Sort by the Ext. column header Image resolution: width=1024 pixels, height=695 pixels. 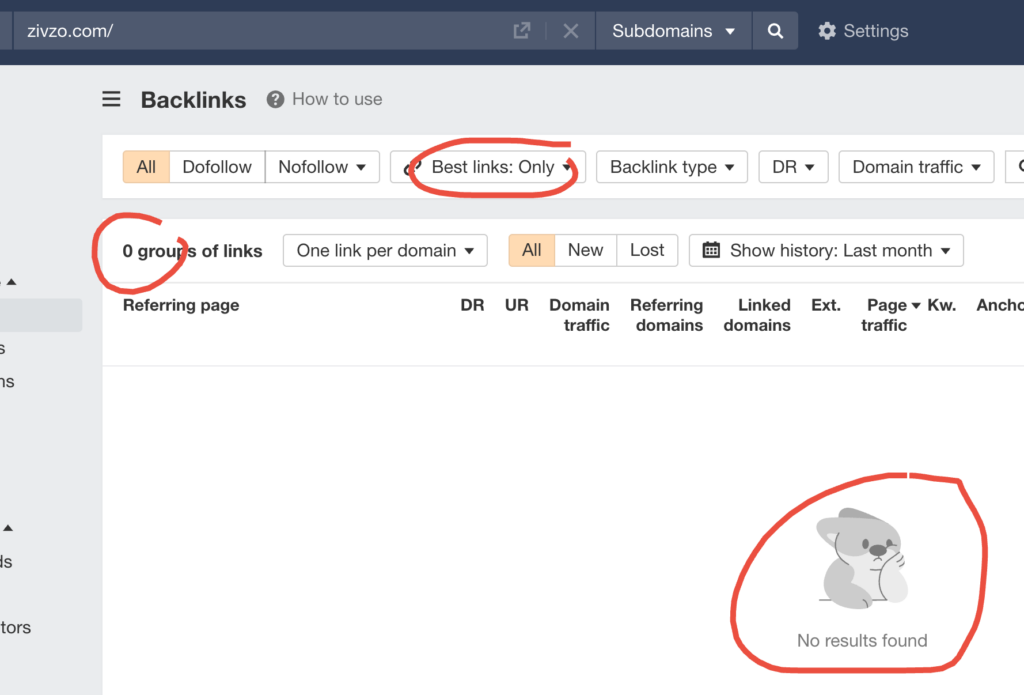(825, 305)
